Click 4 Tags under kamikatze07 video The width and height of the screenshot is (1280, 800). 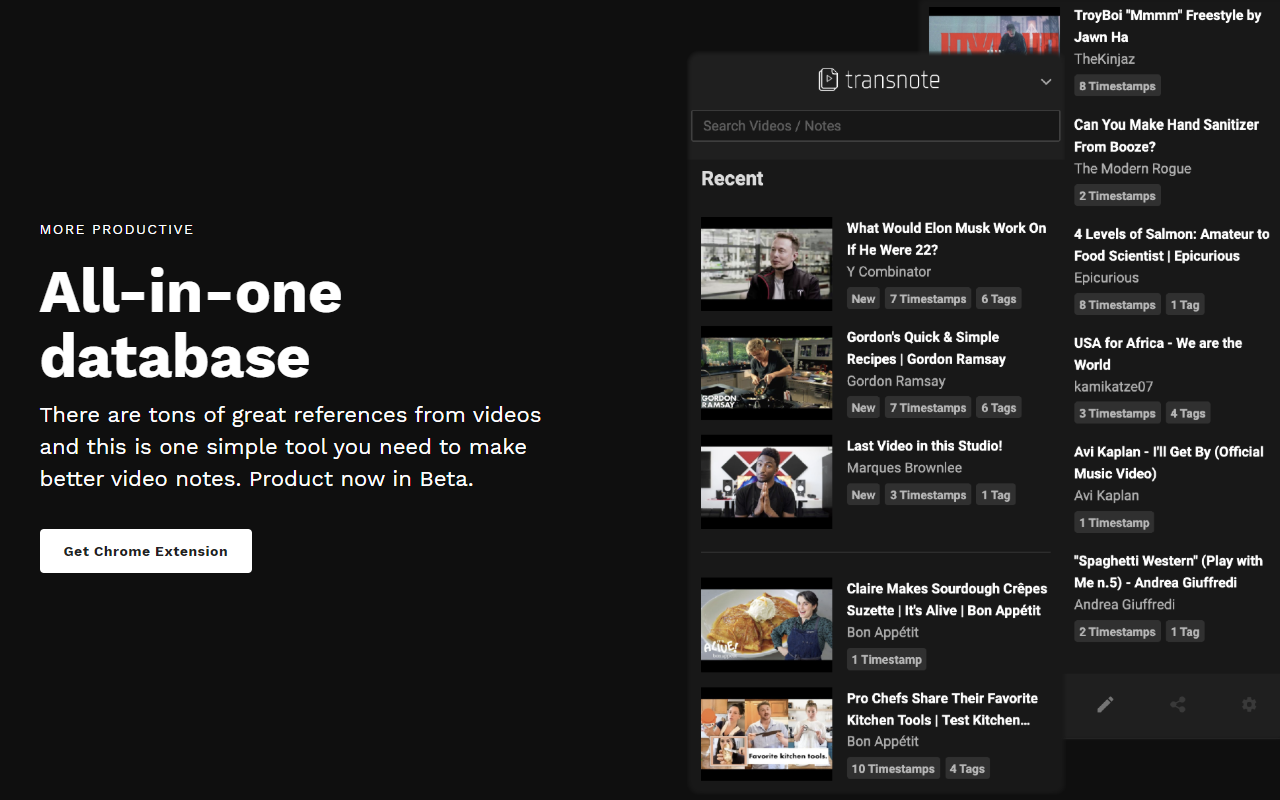click(x=1187, y=413)
